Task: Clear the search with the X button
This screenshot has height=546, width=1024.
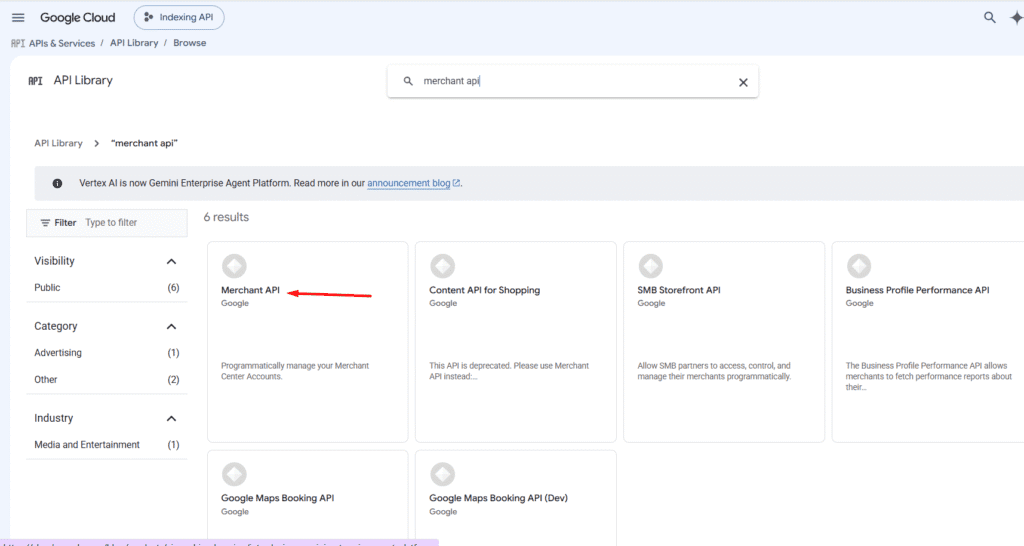Action: [743, 82]
